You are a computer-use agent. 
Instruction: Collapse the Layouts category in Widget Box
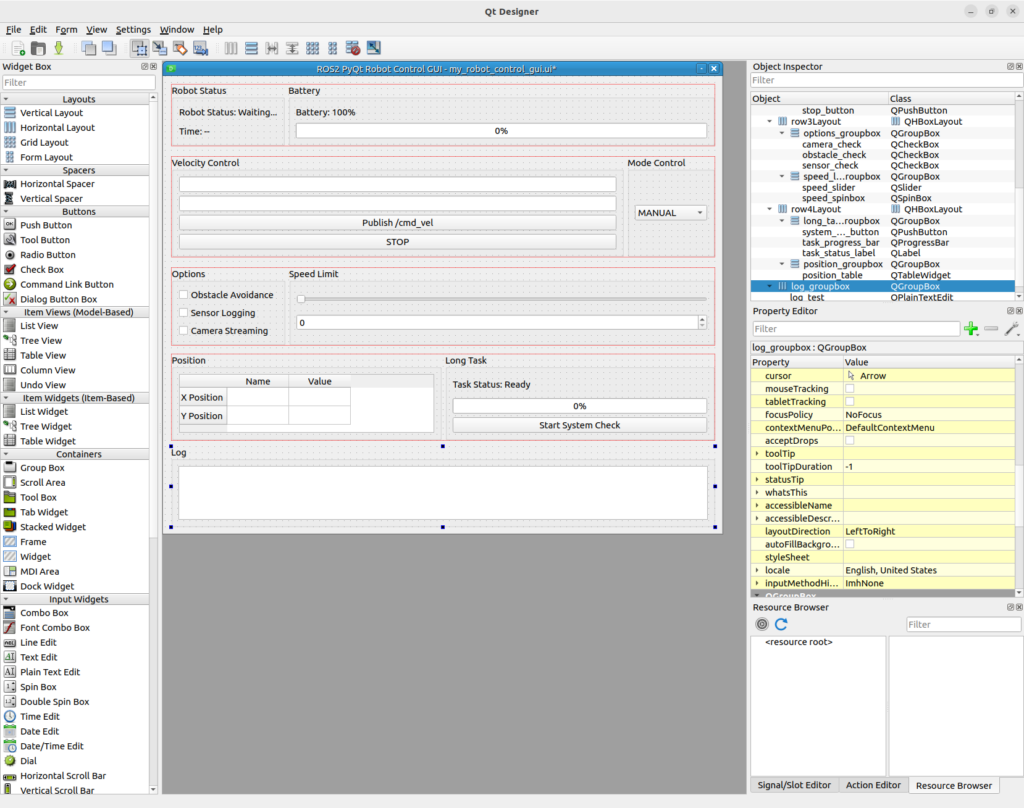6,99
